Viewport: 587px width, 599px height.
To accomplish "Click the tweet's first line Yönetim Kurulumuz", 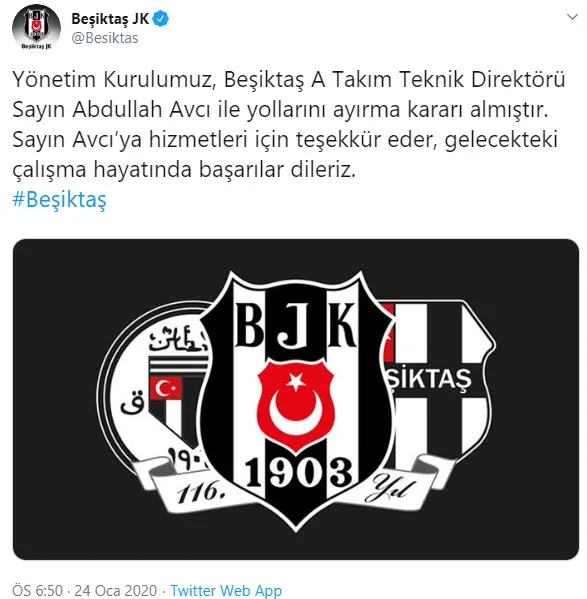I will pos(112,79).
